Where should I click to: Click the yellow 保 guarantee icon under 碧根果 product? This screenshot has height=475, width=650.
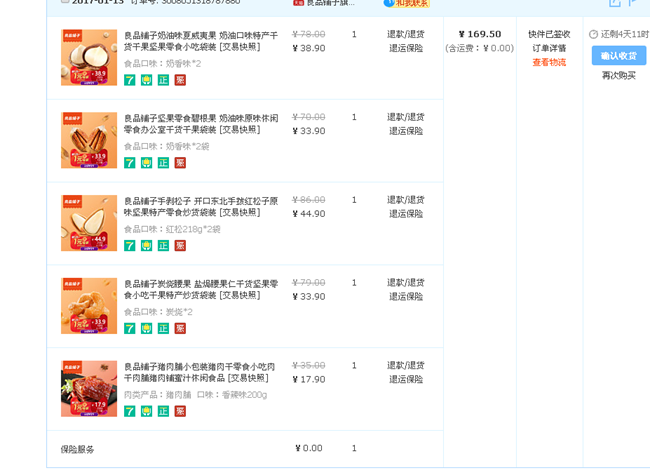pos(146,163)
